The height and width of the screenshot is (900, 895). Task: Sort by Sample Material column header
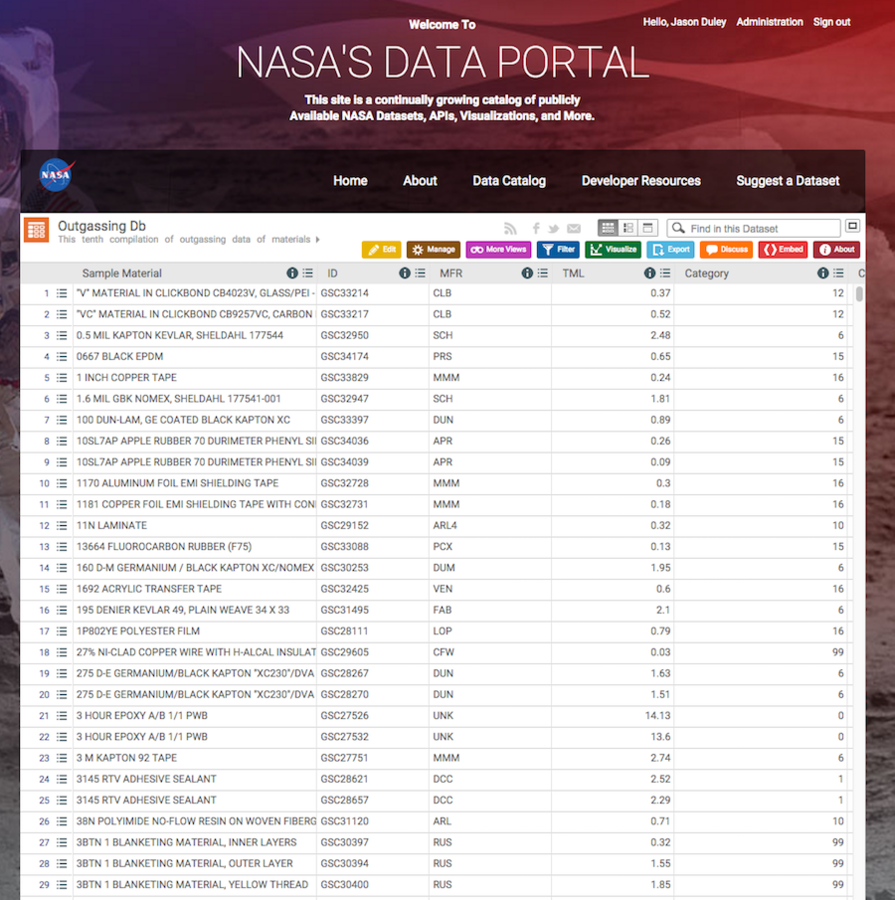[x=122, y=273]
